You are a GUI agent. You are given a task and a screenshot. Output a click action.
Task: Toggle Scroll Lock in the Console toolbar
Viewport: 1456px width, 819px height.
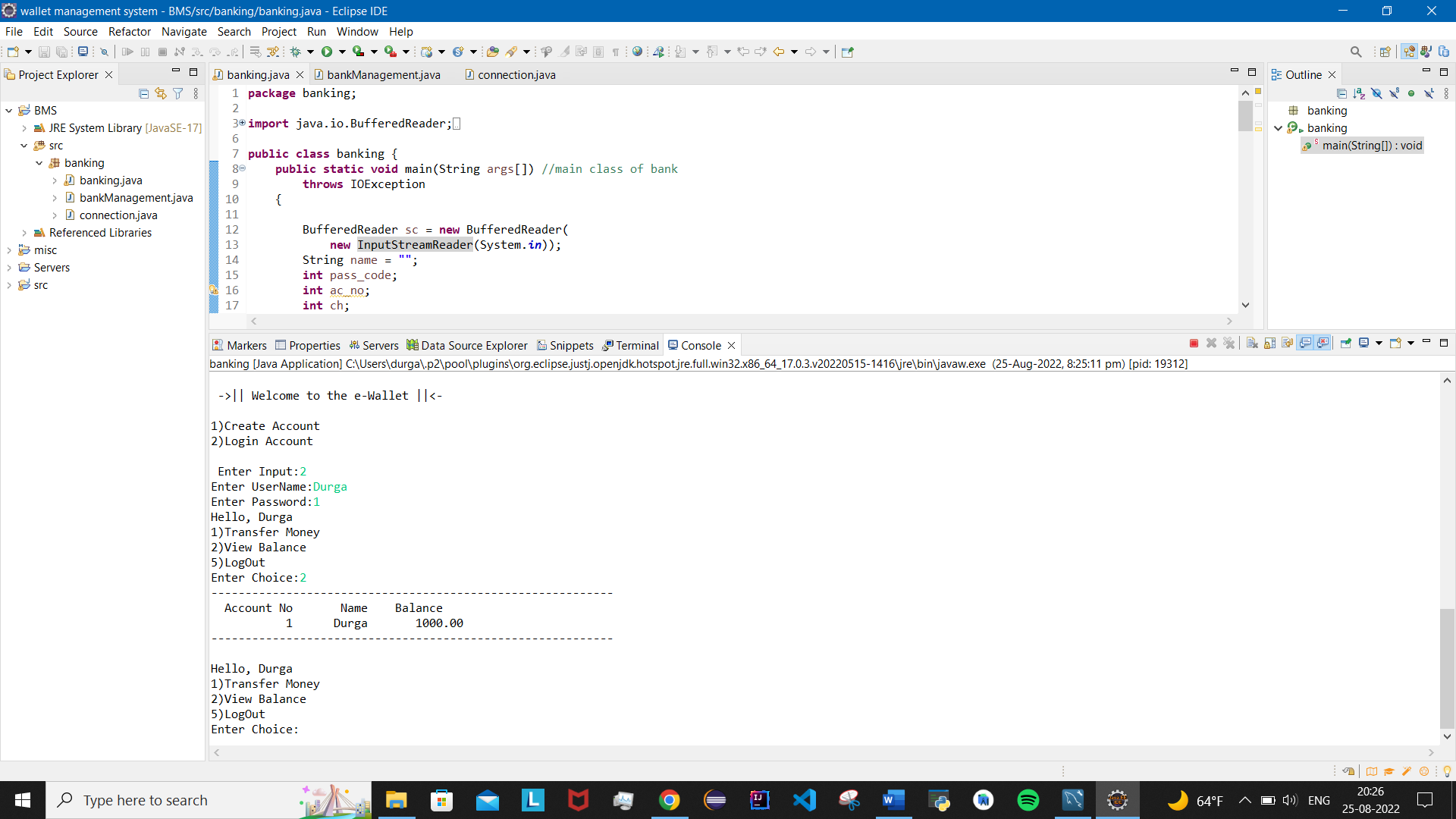(1269, 344)
